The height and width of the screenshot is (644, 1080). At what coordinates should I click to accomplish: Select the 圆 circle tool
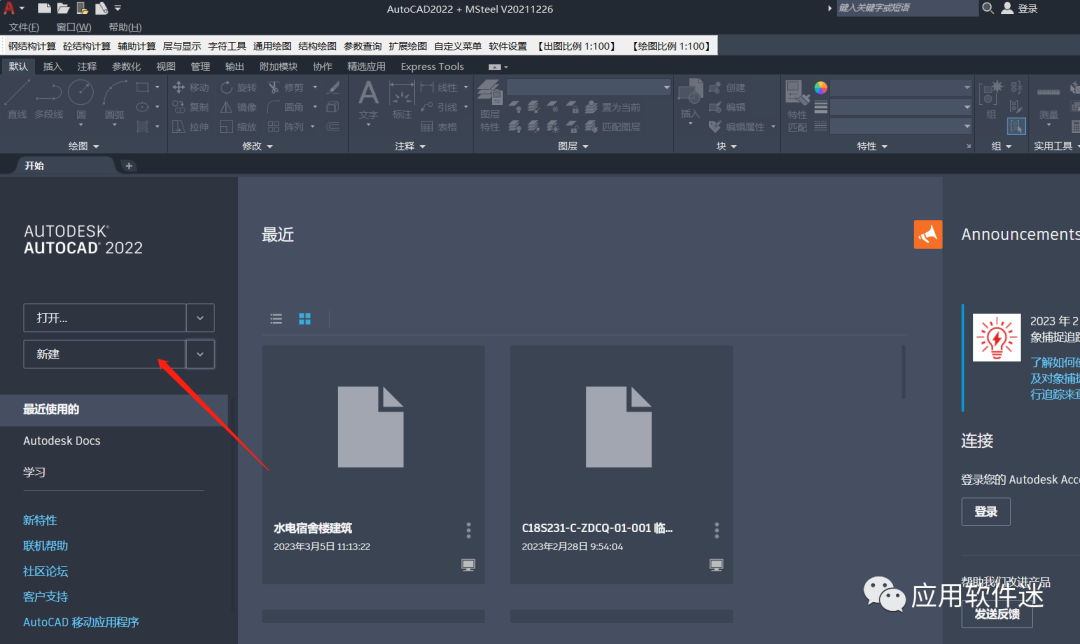click(81, 101)
